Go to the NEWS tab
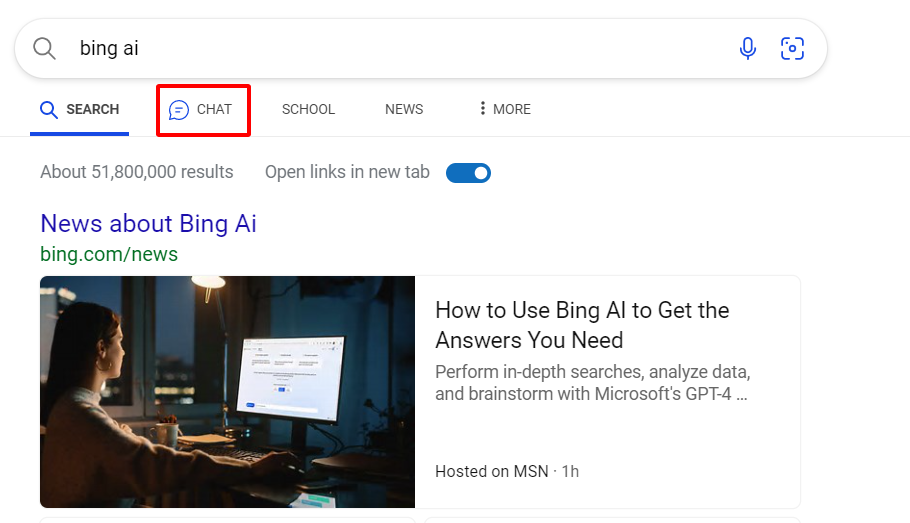The width and height of the screenshot is (910, 523). click(404, 109)
